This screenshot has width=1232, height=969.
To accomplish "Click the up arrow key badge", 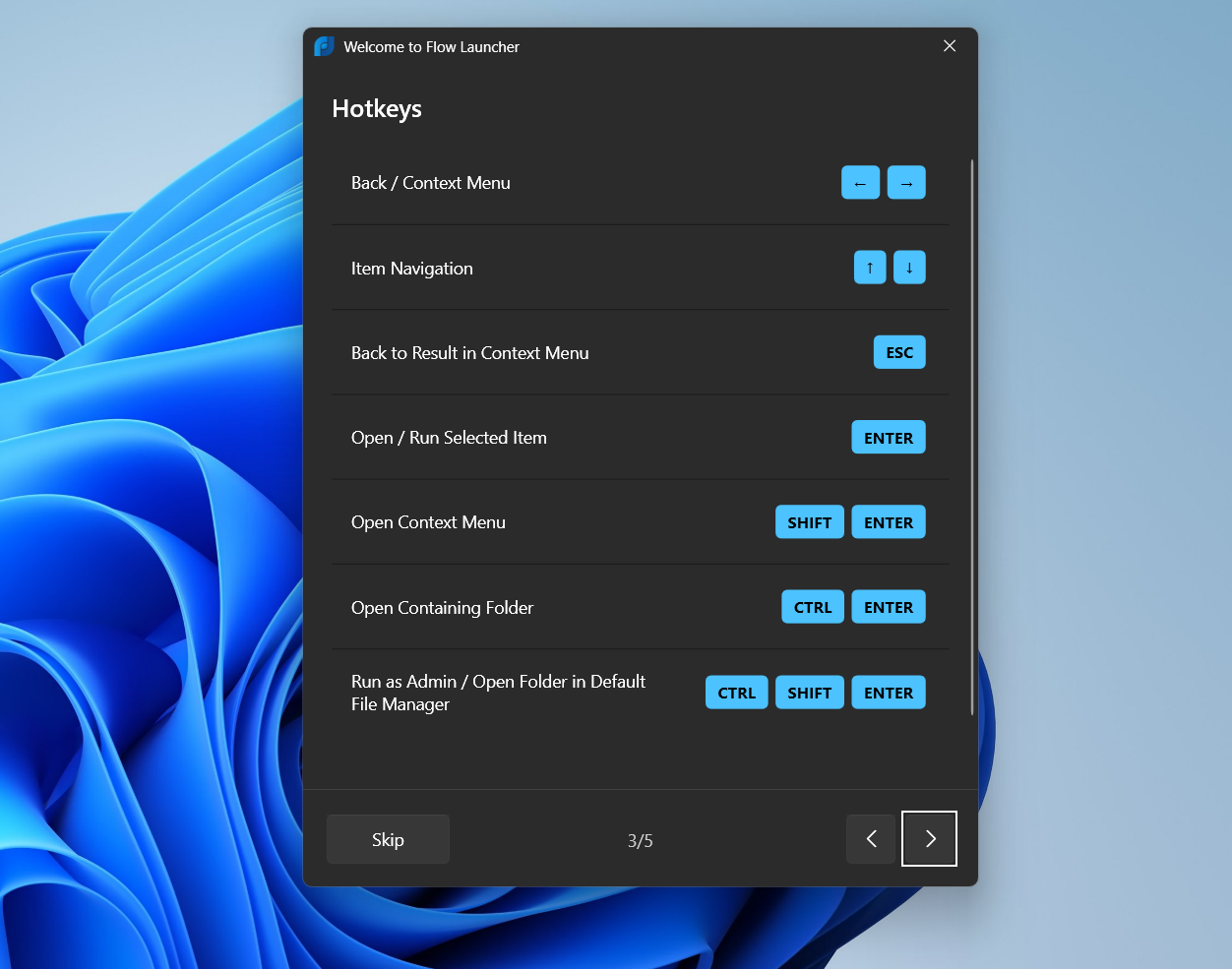I will click(x=870, y=268).
